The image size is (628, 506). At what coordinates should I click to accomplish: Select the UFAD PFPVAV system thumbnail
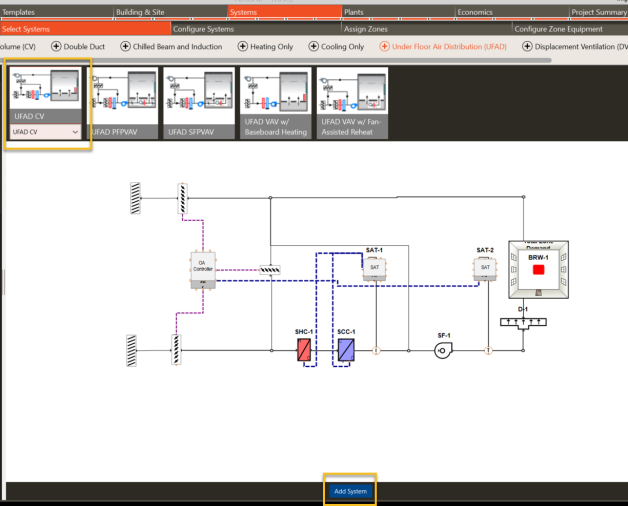coord(122,103)
